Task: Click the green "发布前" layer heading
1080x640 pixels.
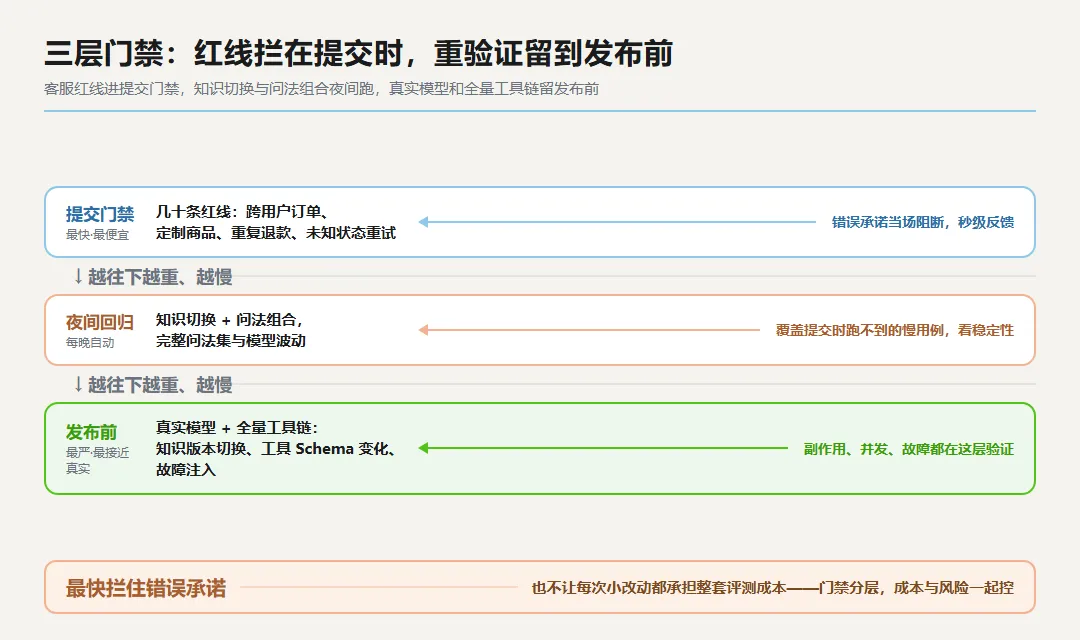Action: click(92, 432)
